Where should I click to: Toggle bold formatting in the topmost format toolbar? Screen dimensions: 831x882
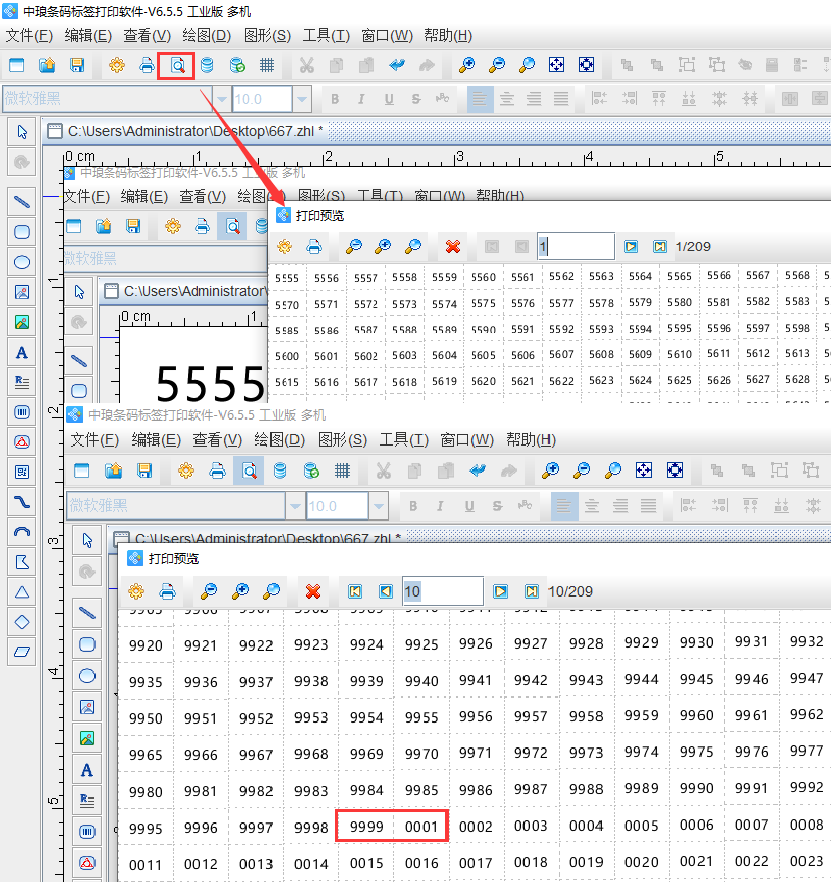335,99
